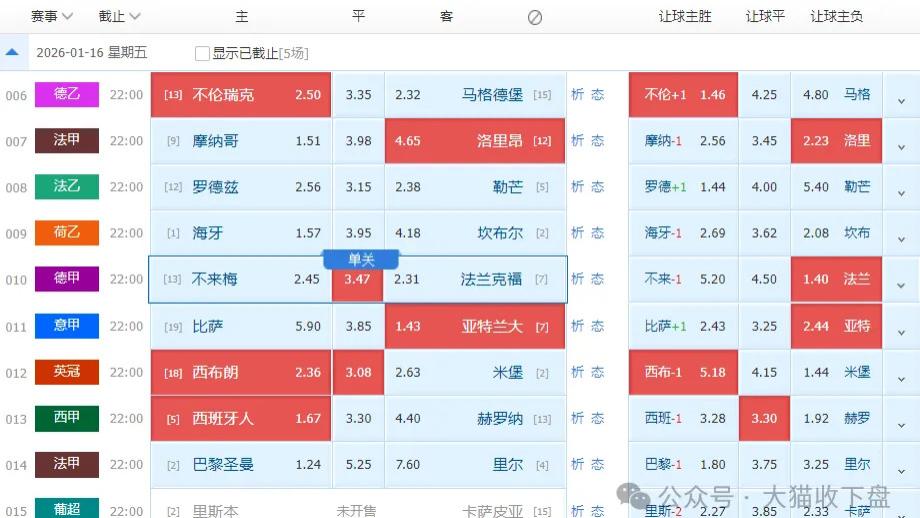Click the 单关 badge on row 010
This screenshot has width=920, height=518.
coord(361,259)
